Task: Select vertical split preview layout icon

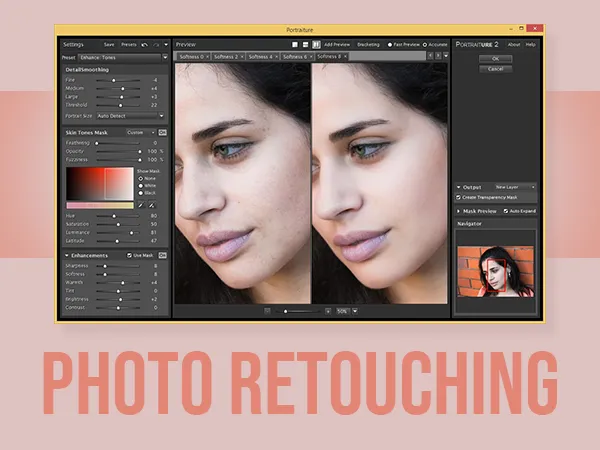Action: pos(316,45)
